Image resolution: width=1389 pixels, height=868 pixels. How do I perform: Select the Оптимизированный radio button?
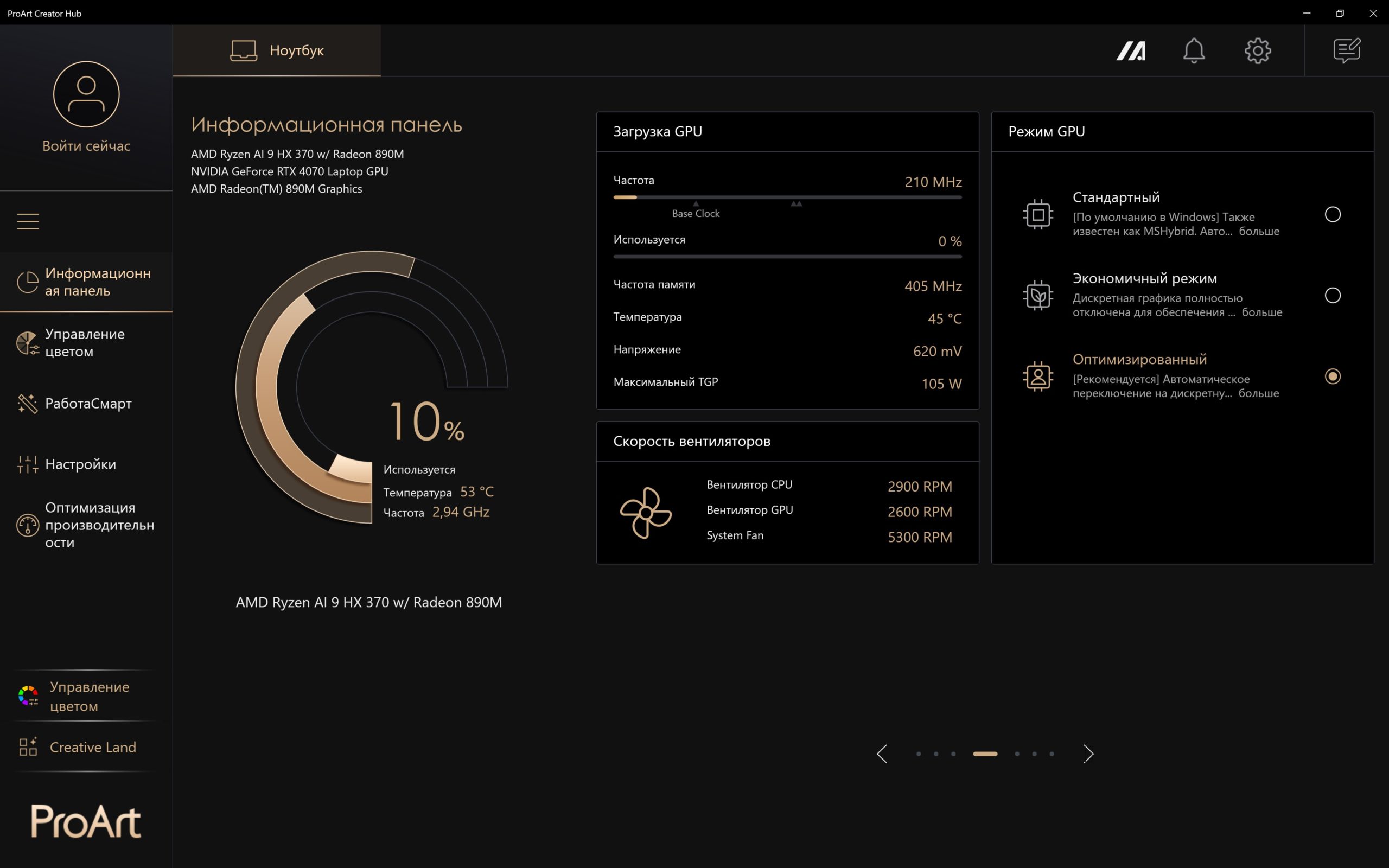click(1332, 376)
